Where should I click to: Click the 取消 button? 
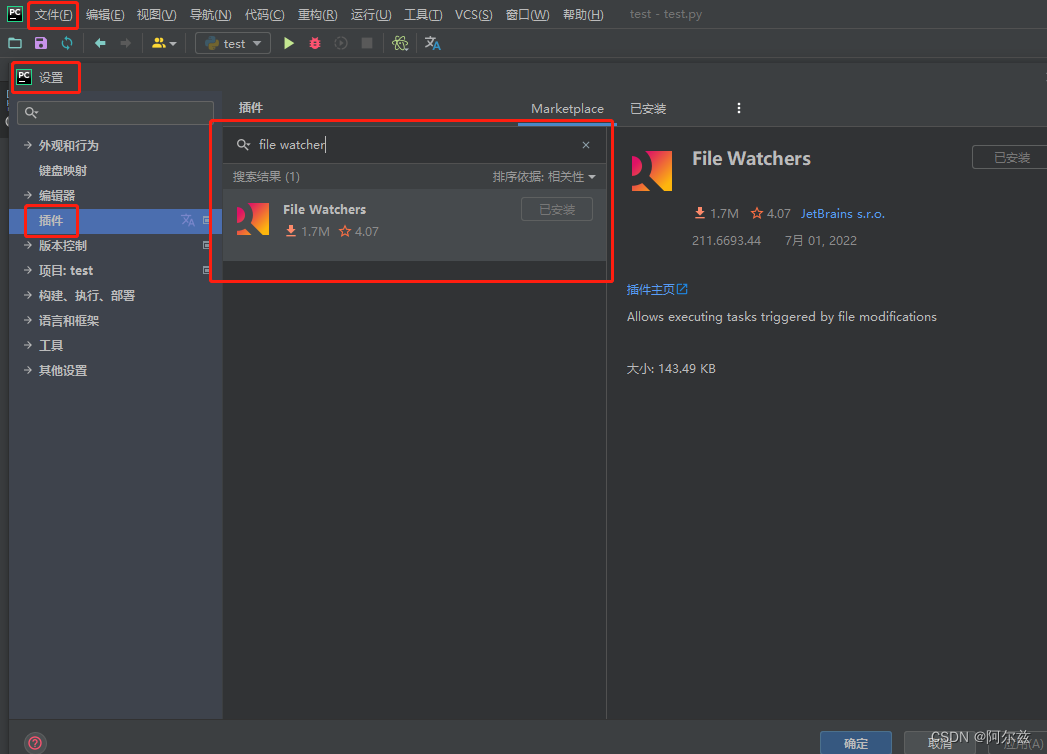[940, 743]
